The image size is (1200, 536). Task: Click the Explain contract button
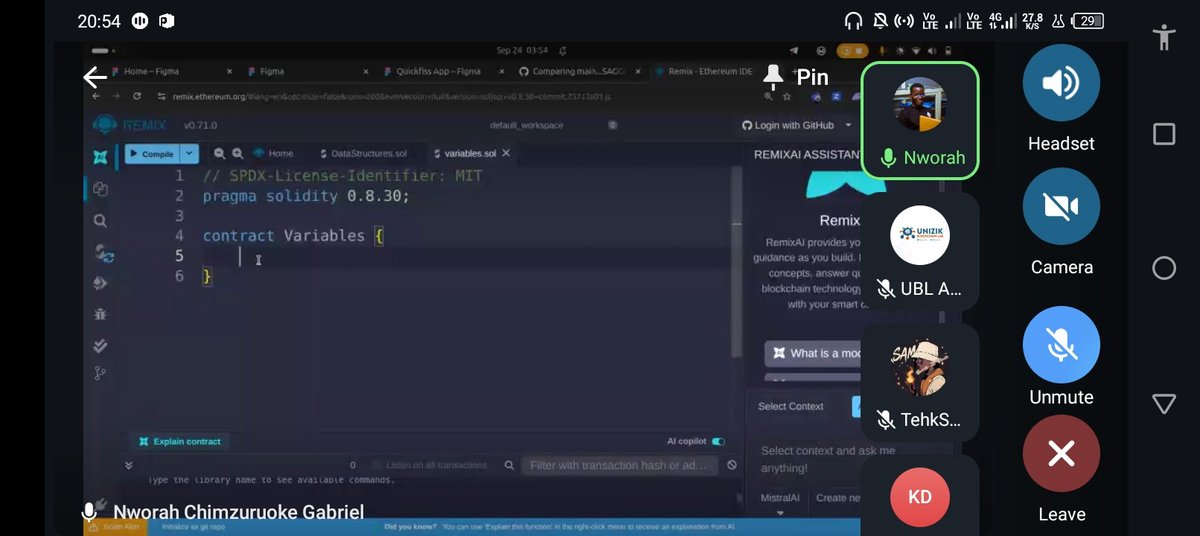(x=180, y=441)
